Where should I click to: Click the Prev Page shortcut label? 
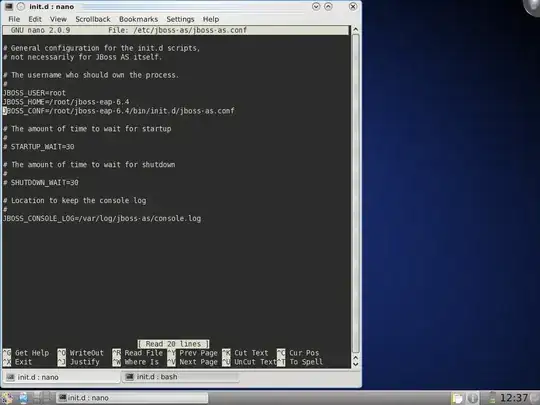point(198,353)
